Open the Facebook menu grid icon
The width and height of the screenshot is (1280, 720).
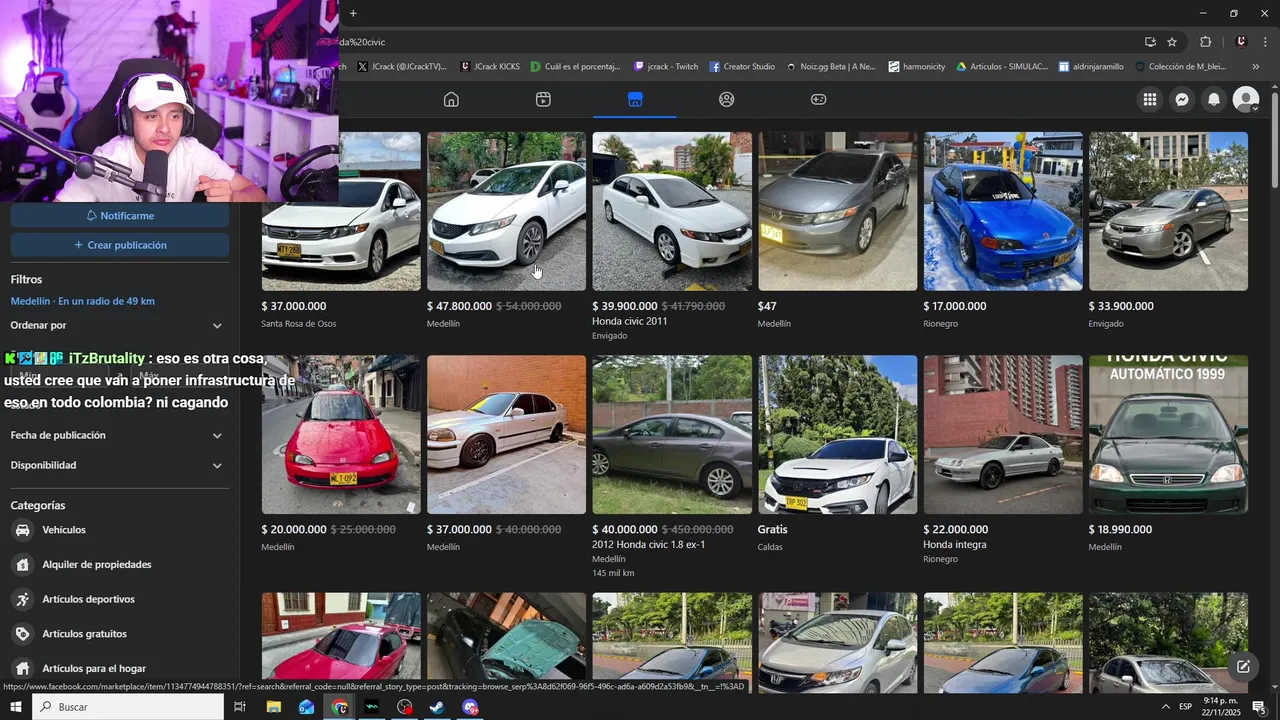(1150, 99)
